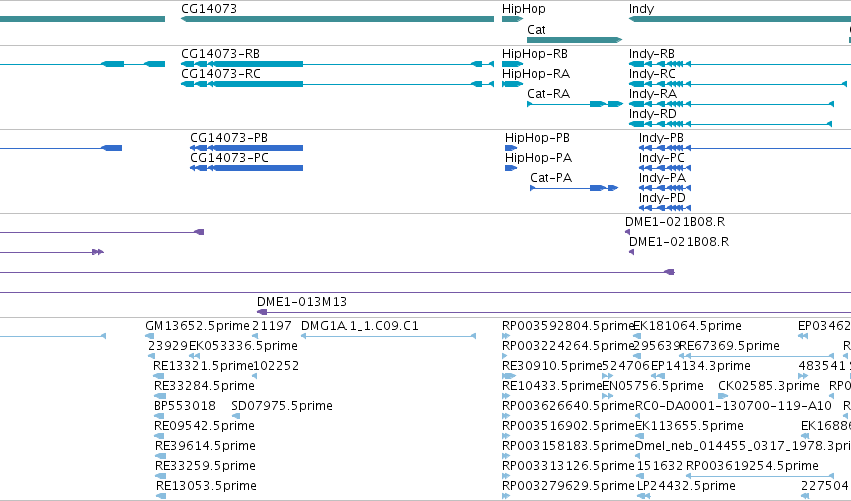This screenshot has width=851, height=501.
Task: Select the RC0-DA0001-130700-119-A10 label
Action: coord(733,406)
